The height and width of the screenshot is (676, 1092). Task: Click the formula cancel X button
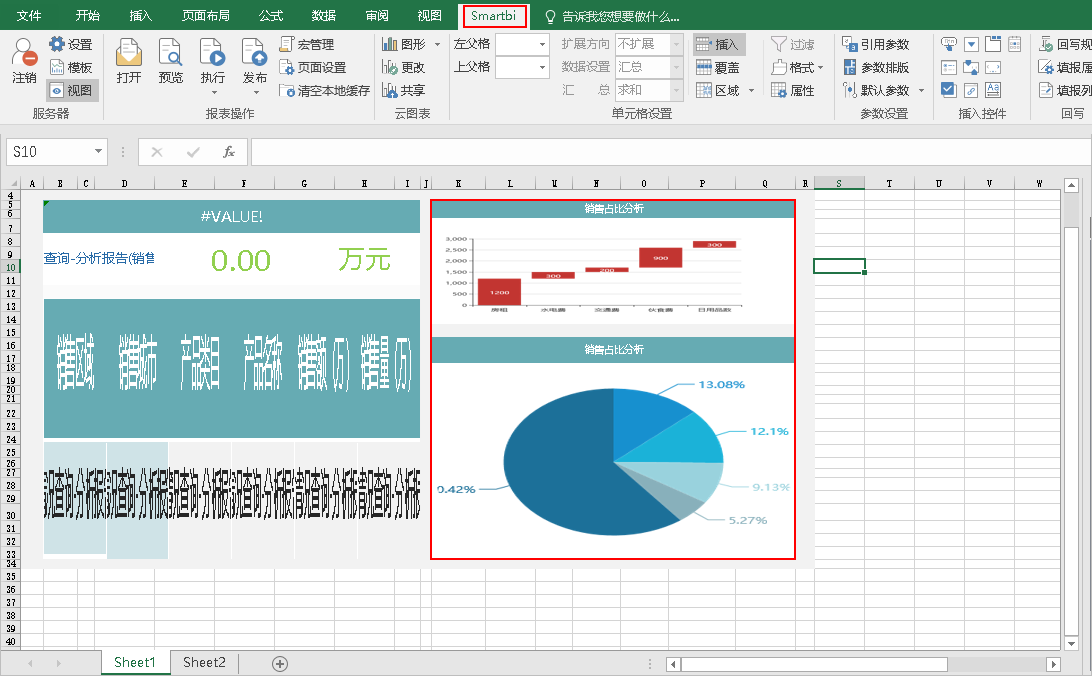(157, 152)
